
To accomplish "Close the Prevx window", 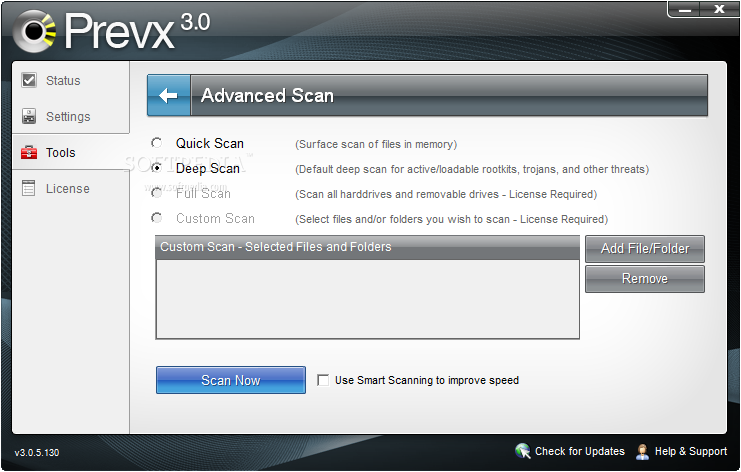I will coord(719,9).
